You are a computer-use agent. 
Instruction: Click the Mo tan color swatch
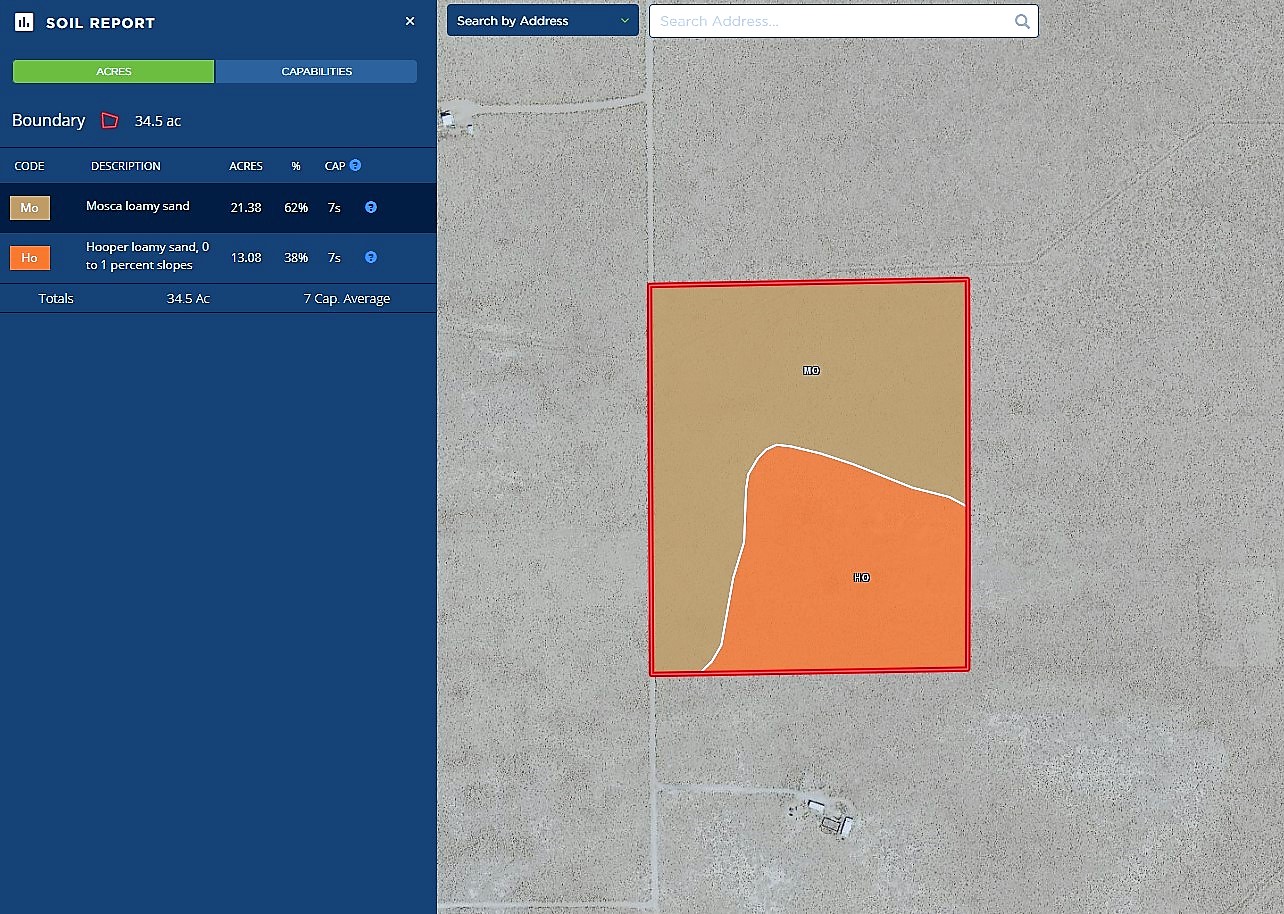tap(30, 208)
